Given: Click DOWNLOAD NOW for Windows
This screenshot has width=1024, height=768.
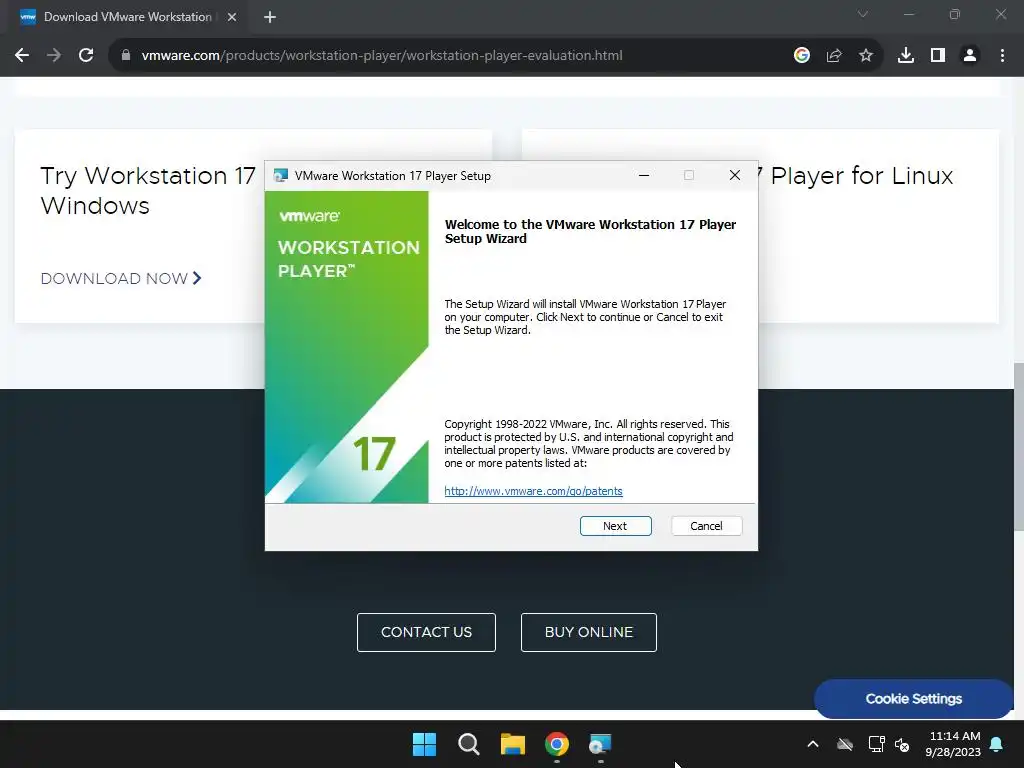Looking at the screenshot, I should coord(121,278).
